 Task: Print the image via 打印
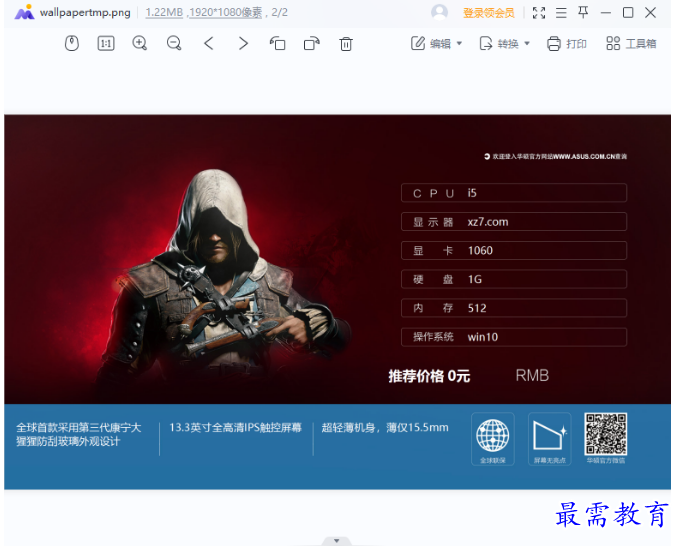(566, 44)
